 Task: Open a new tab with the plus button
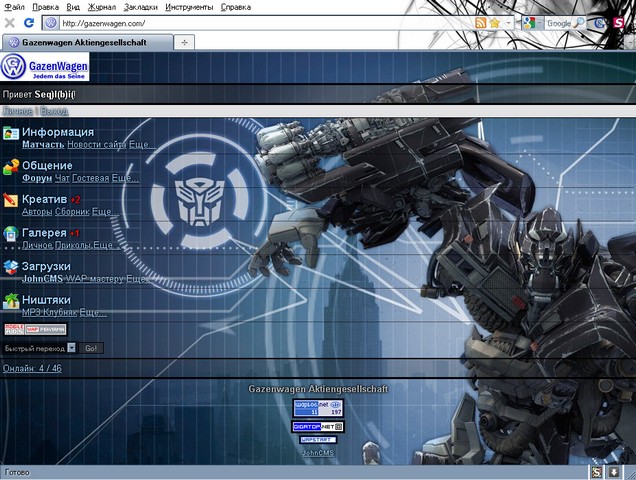pos(184,42)
